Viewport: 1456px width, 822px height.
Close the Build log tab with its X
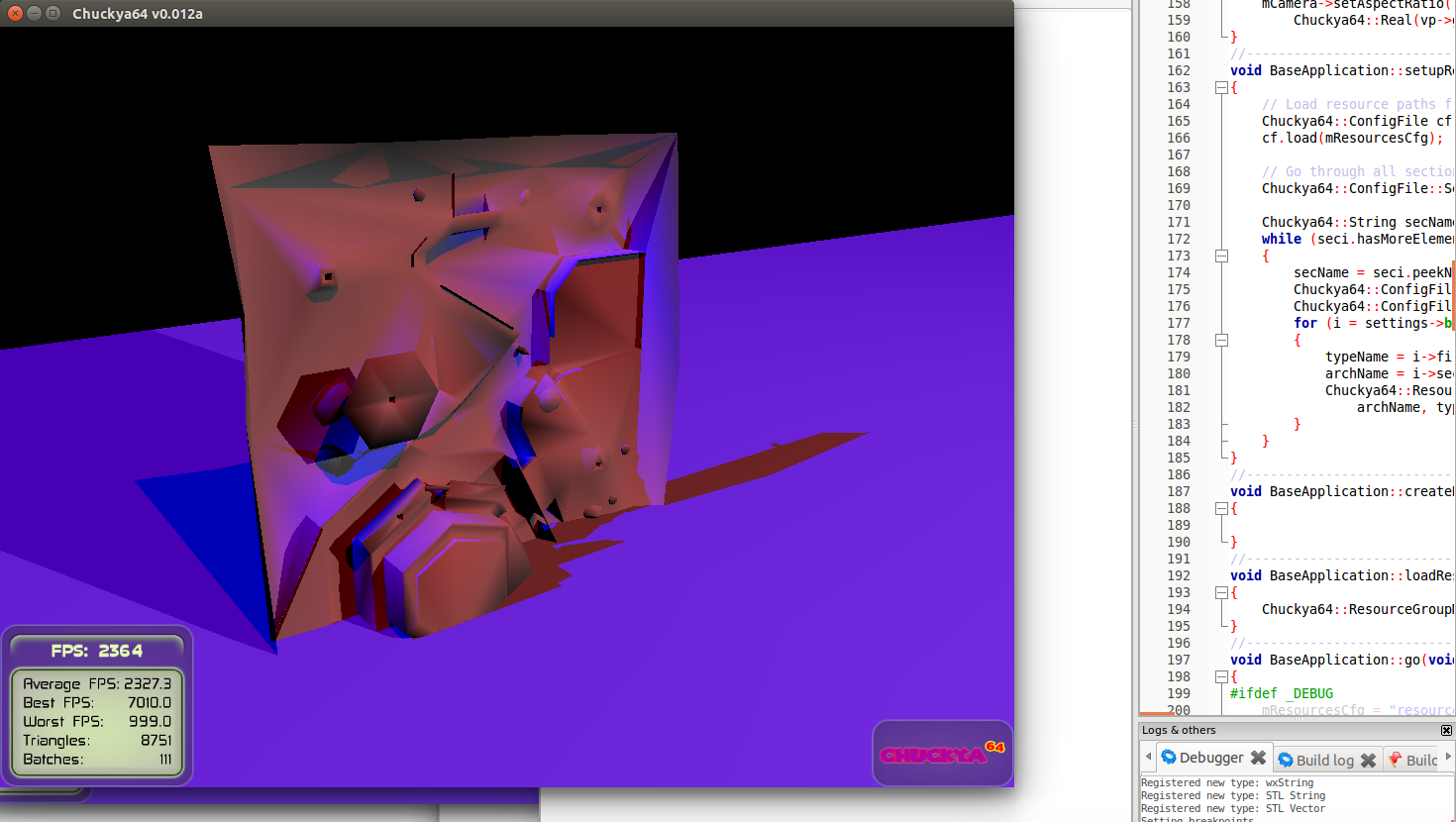[1368, 760]
